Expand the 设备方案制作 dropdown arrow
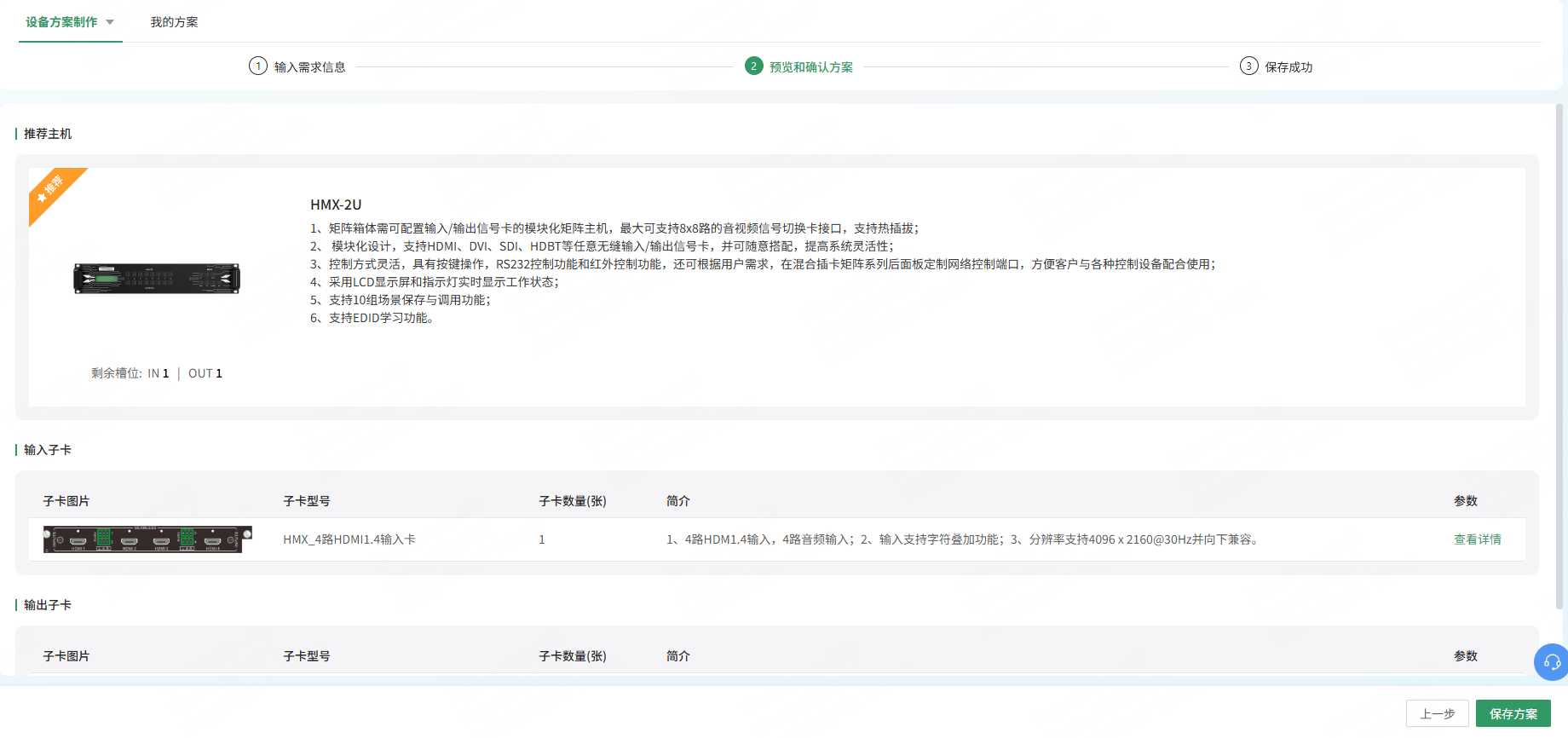The height and width of the screenshot is (738, 1568). coord(110,22)
